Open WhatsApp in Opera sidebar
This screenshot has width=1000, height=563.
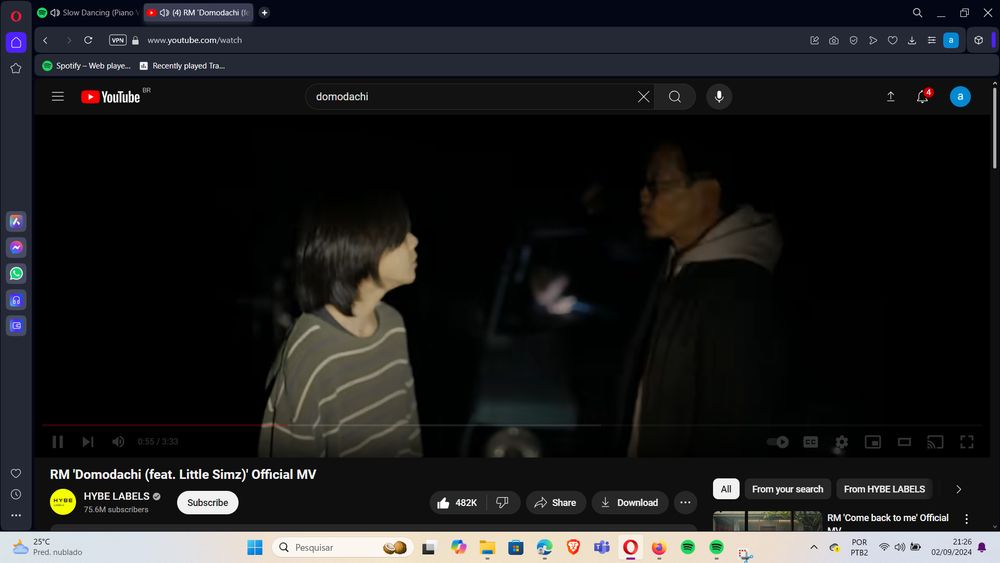pyautogui.click(x=16, y=274)
